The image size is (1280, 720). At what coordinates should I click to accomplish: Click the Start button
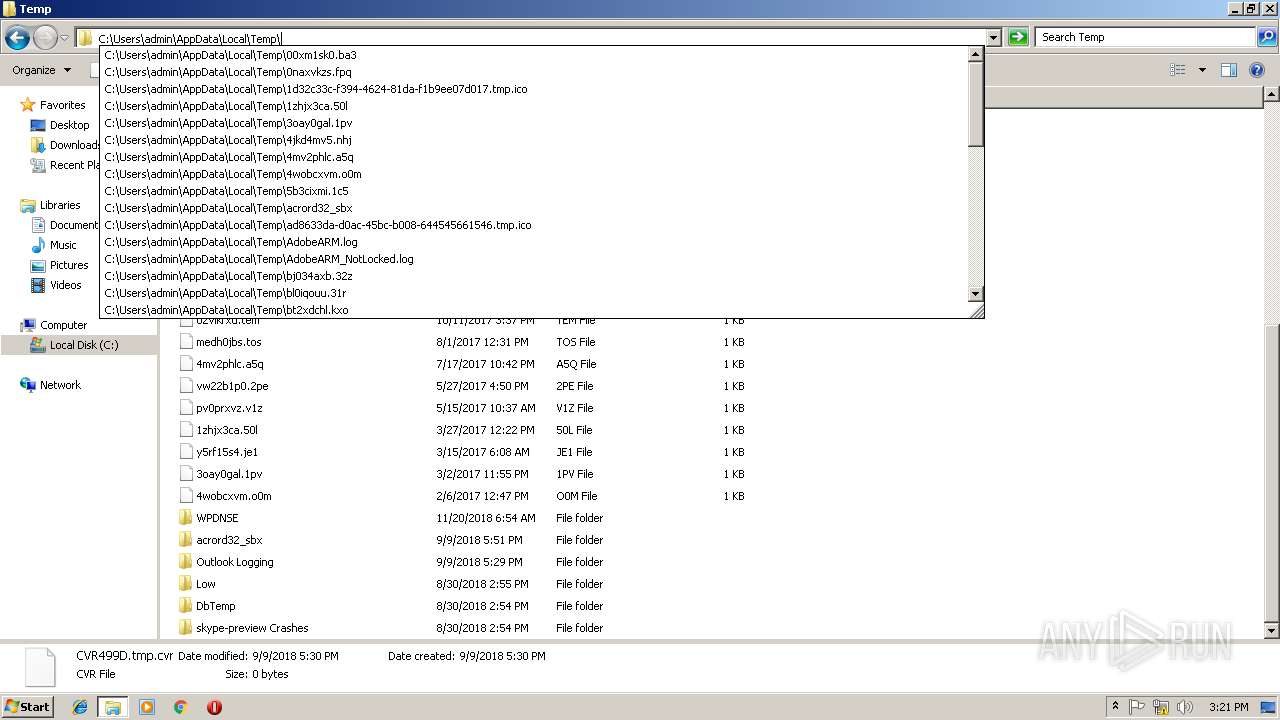(x=27, y=707)
